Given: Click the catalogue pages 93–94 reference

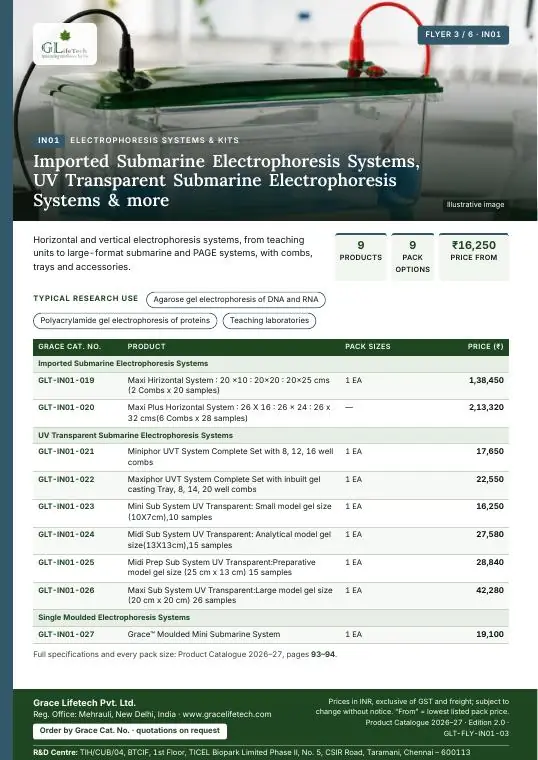Looking at the screenshot, I should 323,654.
